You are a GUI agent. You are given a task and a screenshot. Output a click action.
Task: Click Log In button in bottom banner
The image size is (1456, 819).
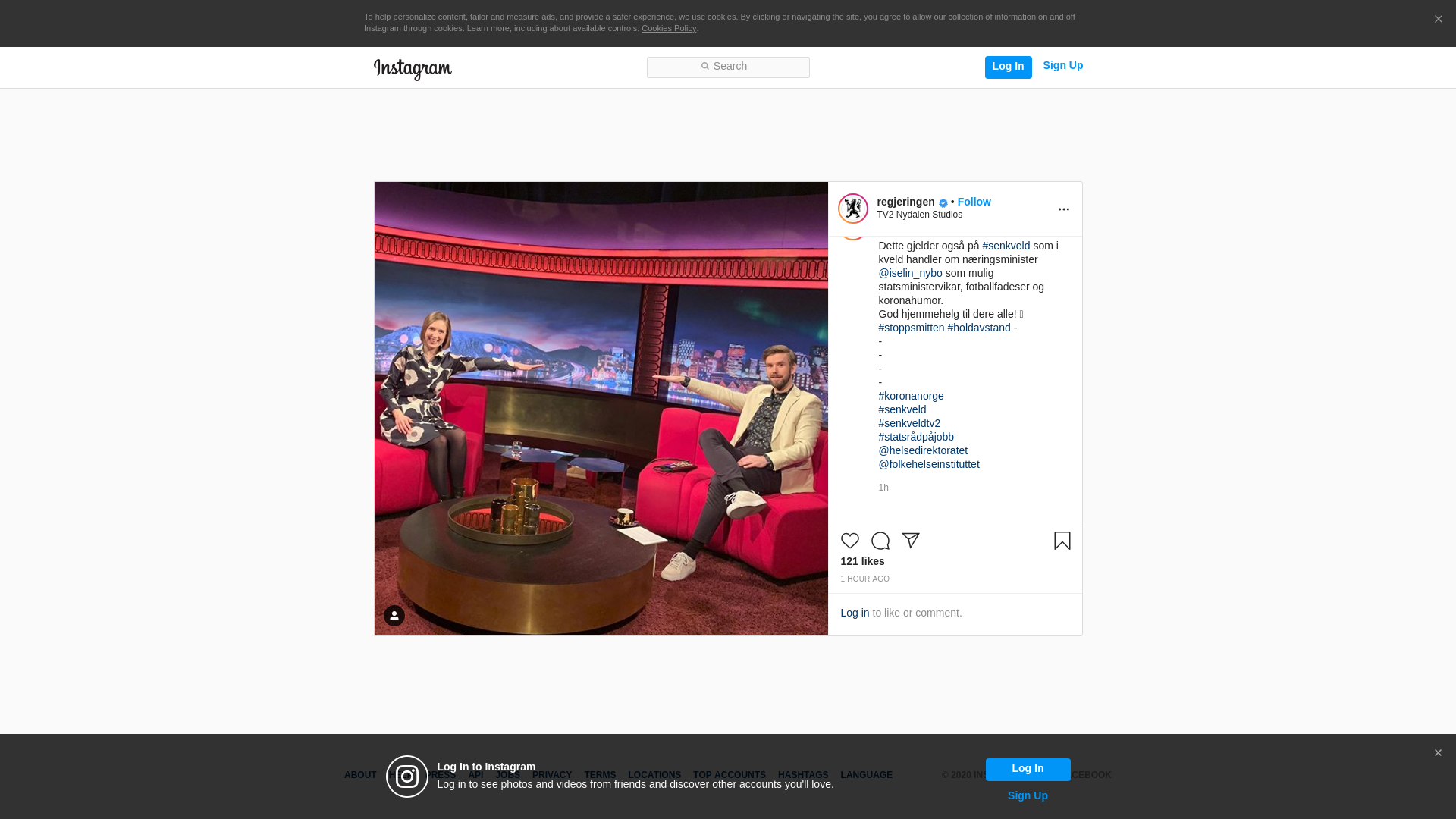coord(1028,769)
